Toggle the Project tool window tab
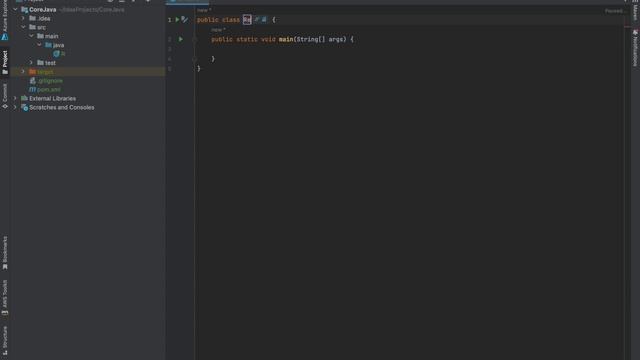Viewport: 640px width, 360px height. point(4,62)
